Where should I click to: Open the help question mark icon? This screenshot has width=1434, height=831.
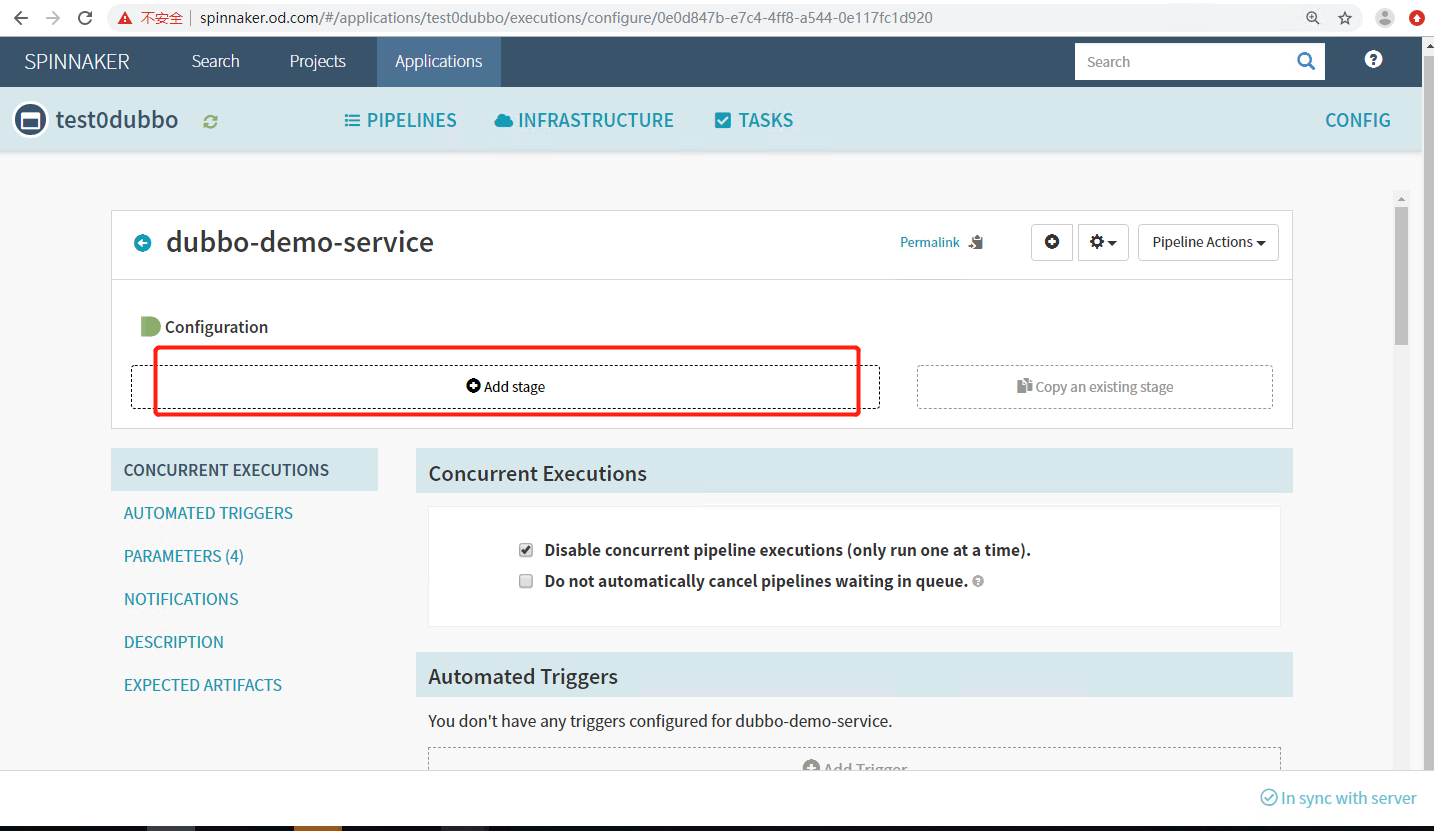point(1373,60)
